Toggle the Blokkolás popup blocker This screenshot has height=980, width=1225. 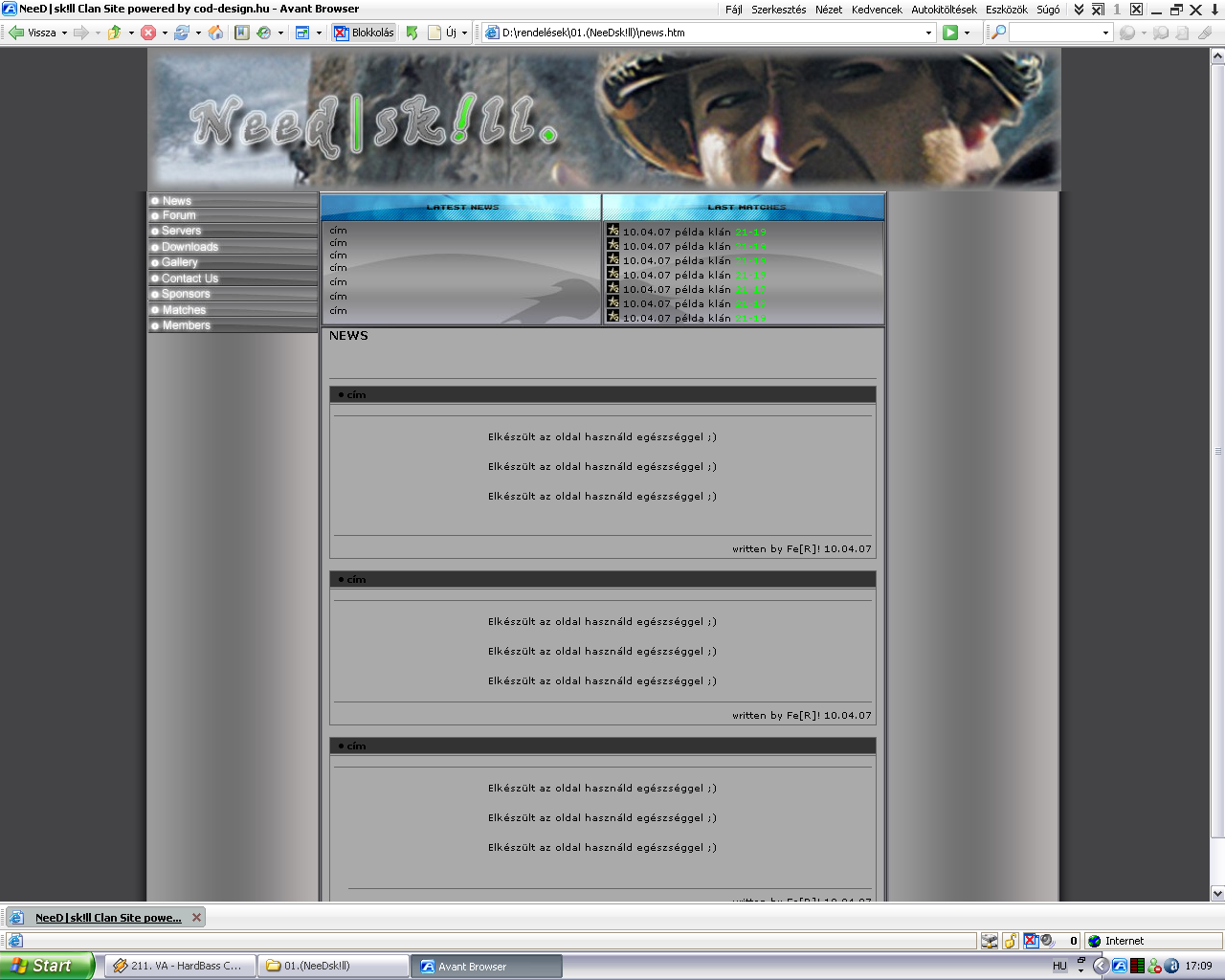pyautogui.click(x=364, y=33)
